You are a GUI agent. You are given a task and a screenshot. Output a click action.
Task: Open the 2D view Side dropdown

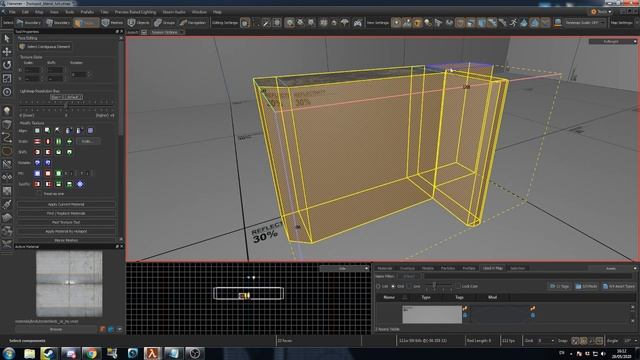[x=344, y=269]
